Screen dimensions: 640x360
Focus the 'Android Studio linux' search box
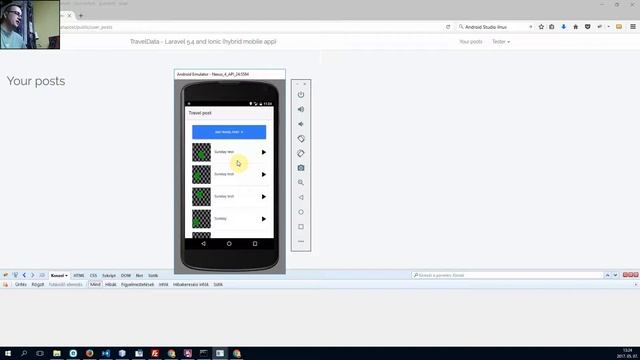494,27
